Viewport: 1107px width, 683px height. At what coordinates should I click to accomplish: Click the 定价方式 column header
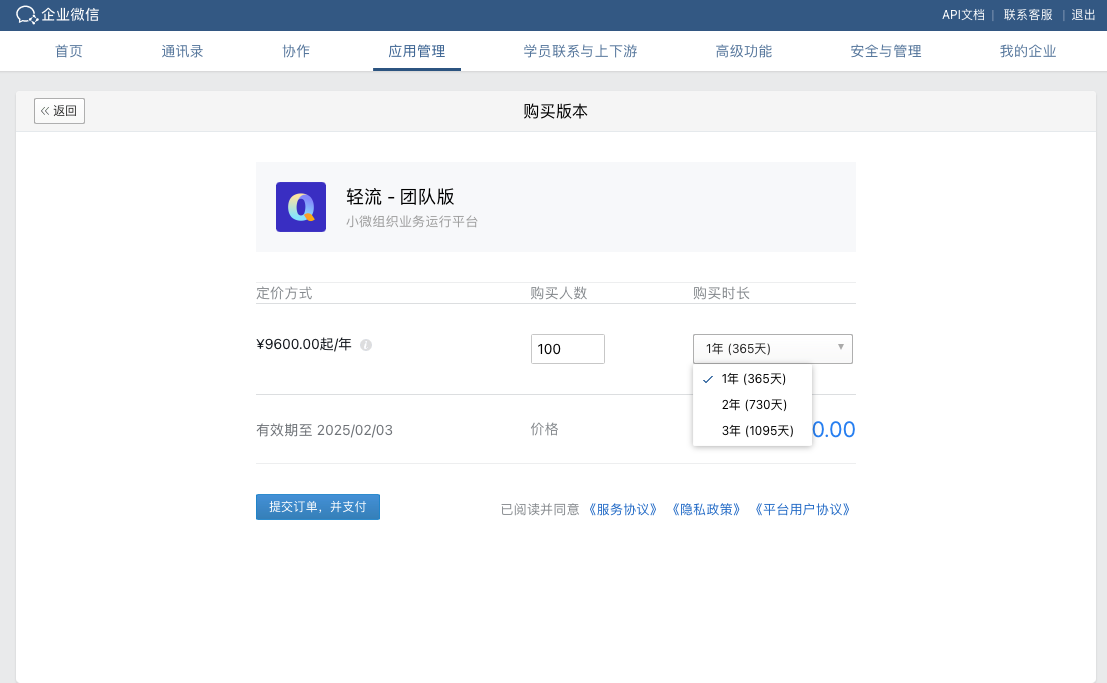click(284, 293)
